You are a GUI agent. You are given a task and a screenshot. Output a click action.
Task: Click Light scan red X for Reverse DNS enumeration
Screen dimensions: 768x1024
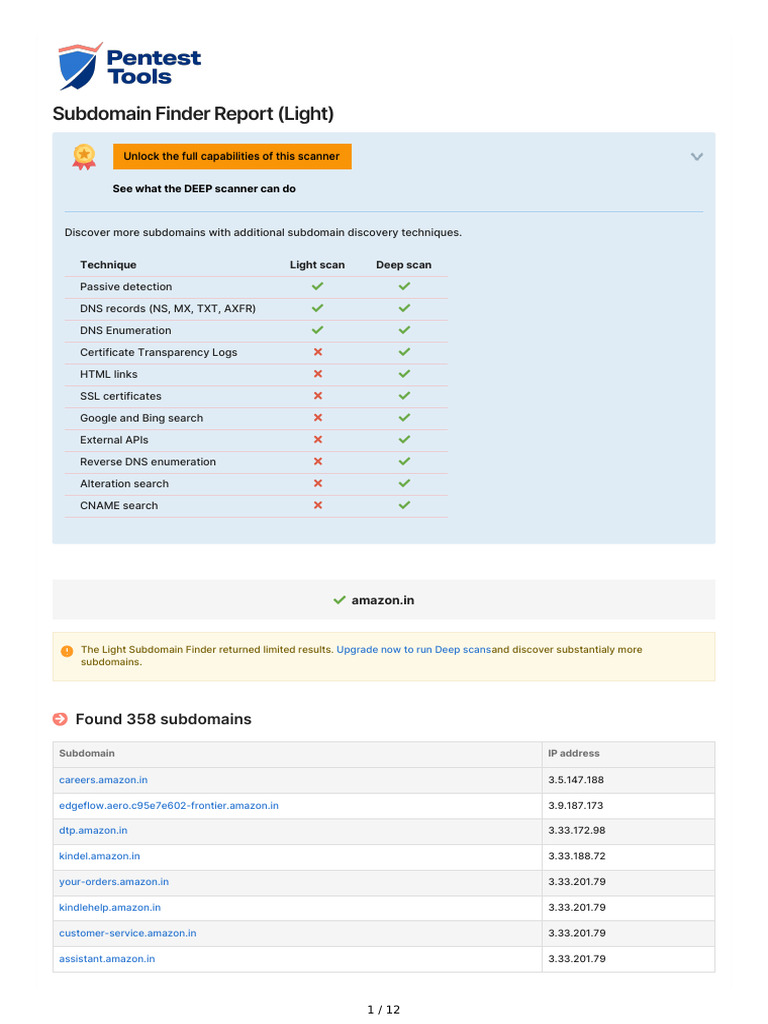318,461
